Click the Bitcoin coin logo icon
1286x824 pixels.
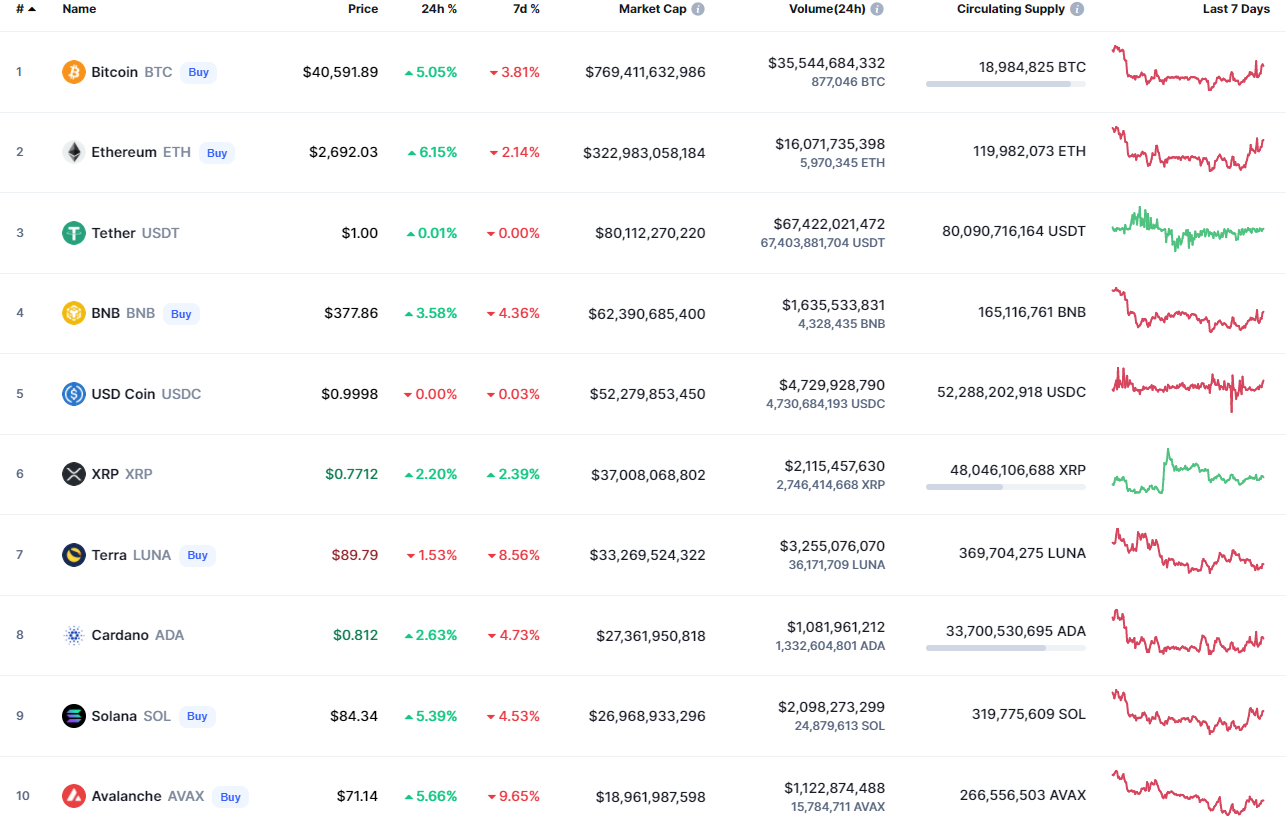click(74, 72)
